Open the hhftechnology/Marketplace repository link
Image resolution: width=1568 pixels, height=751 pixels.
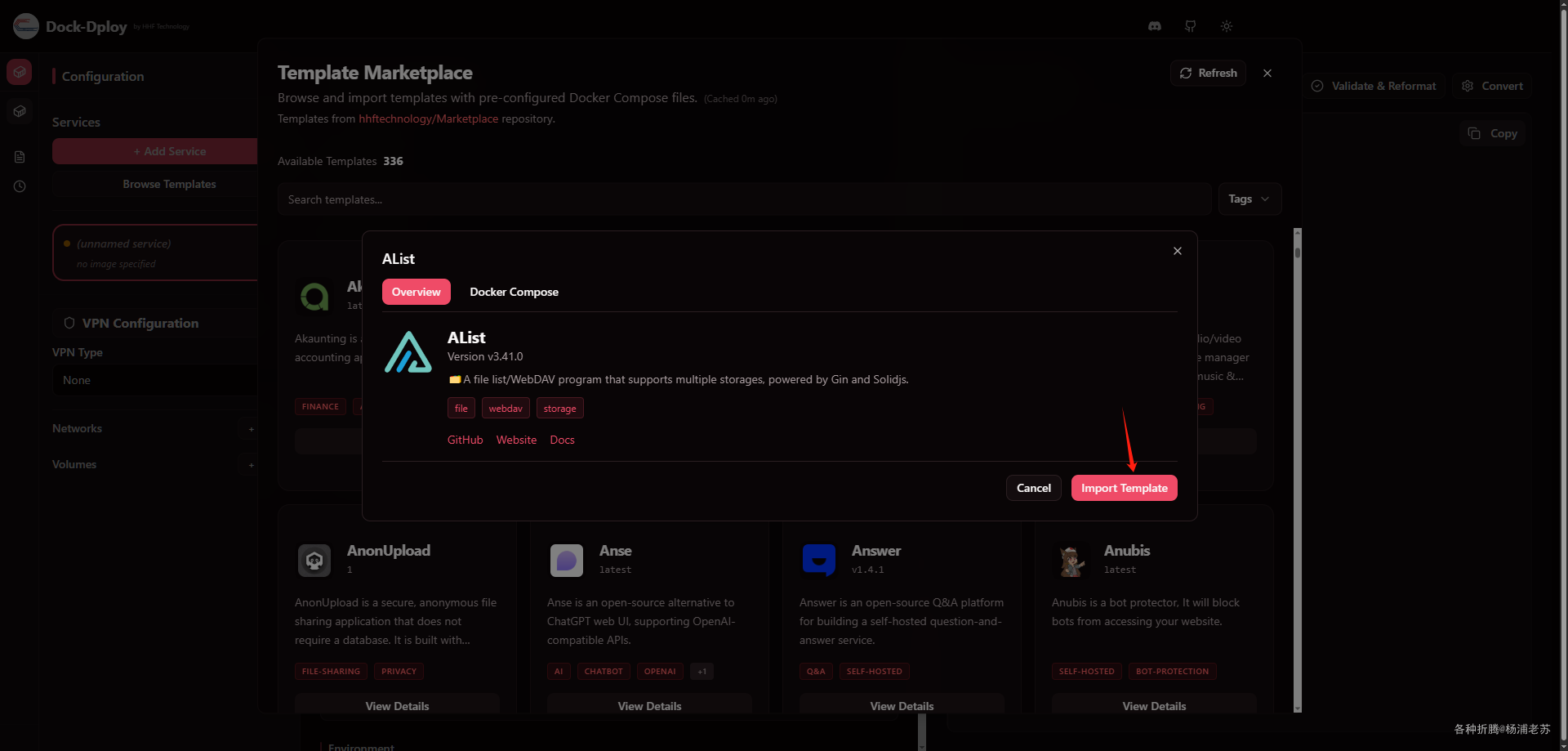pos(429,118)
